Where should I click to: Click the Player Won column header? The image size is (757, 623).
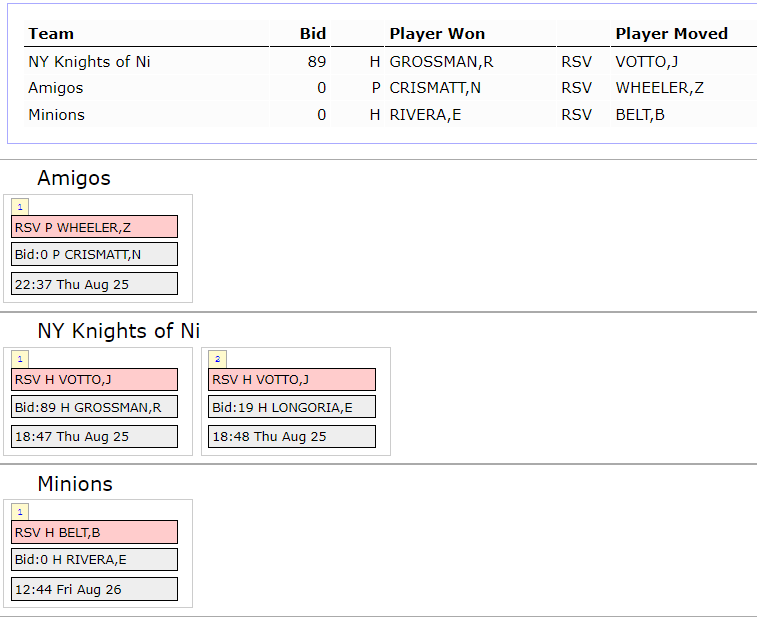click(437, 34)
